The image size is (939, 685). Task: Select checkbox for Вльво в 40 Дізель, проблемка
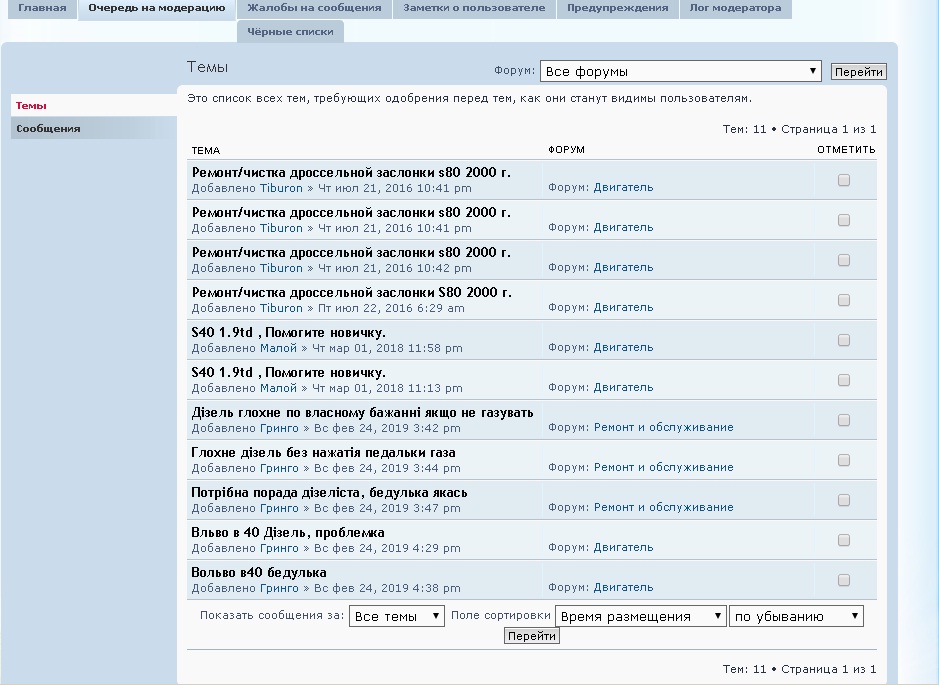coord(844,540)
